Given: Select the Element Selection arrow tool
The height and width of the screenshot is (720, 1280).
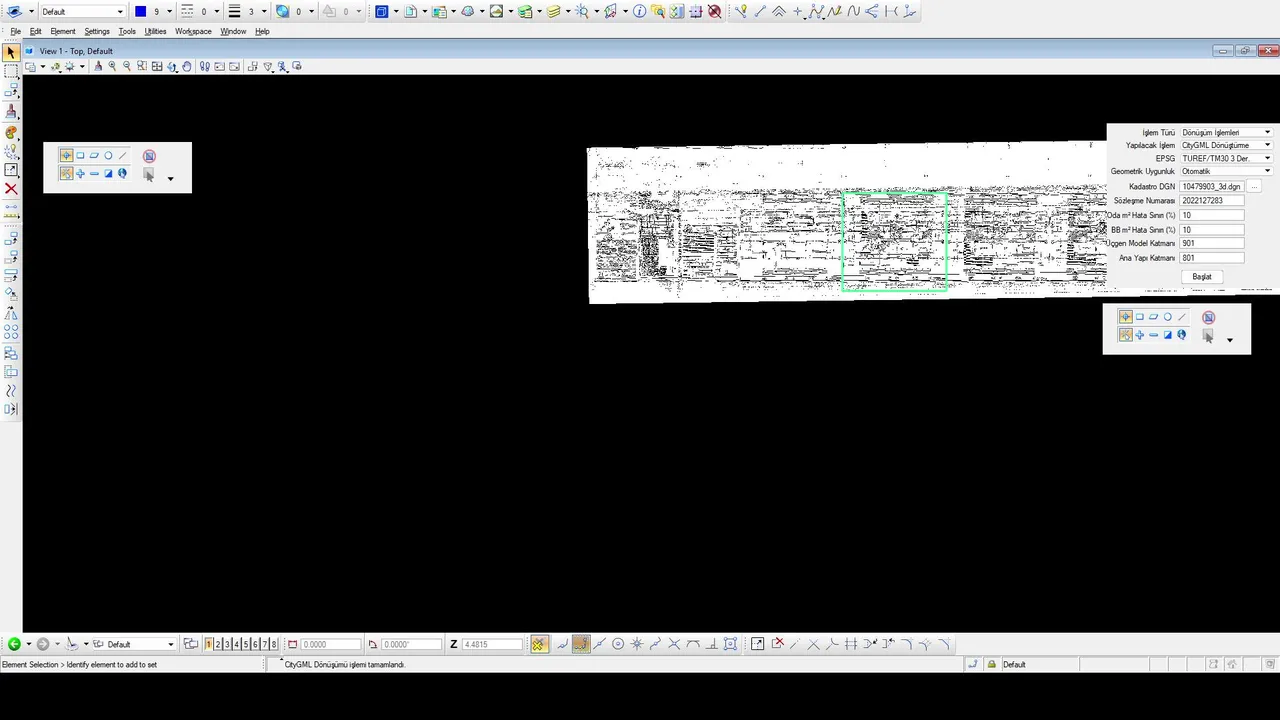Looking at the screenshot, I should pos(10,52).
